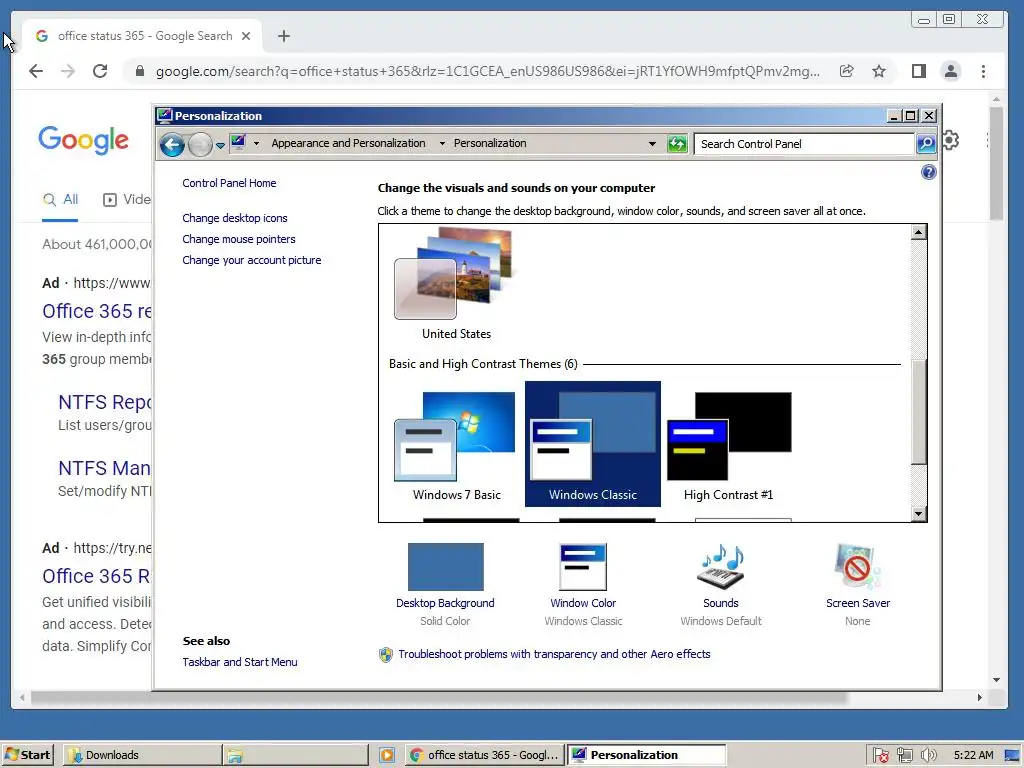
Task: Click the forward arrow in Personalization window
Action: click(x=200, y=144)
